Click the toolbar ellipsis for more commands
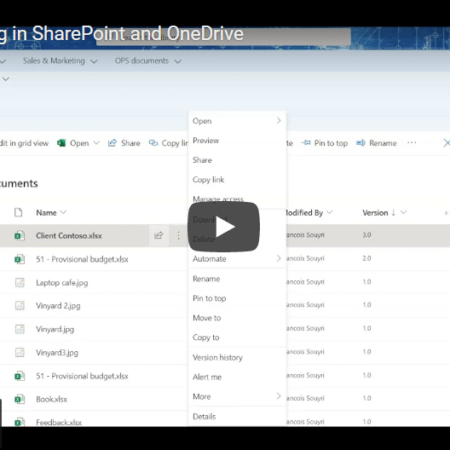This screenshot has height=450, width=450. [412, 143]
